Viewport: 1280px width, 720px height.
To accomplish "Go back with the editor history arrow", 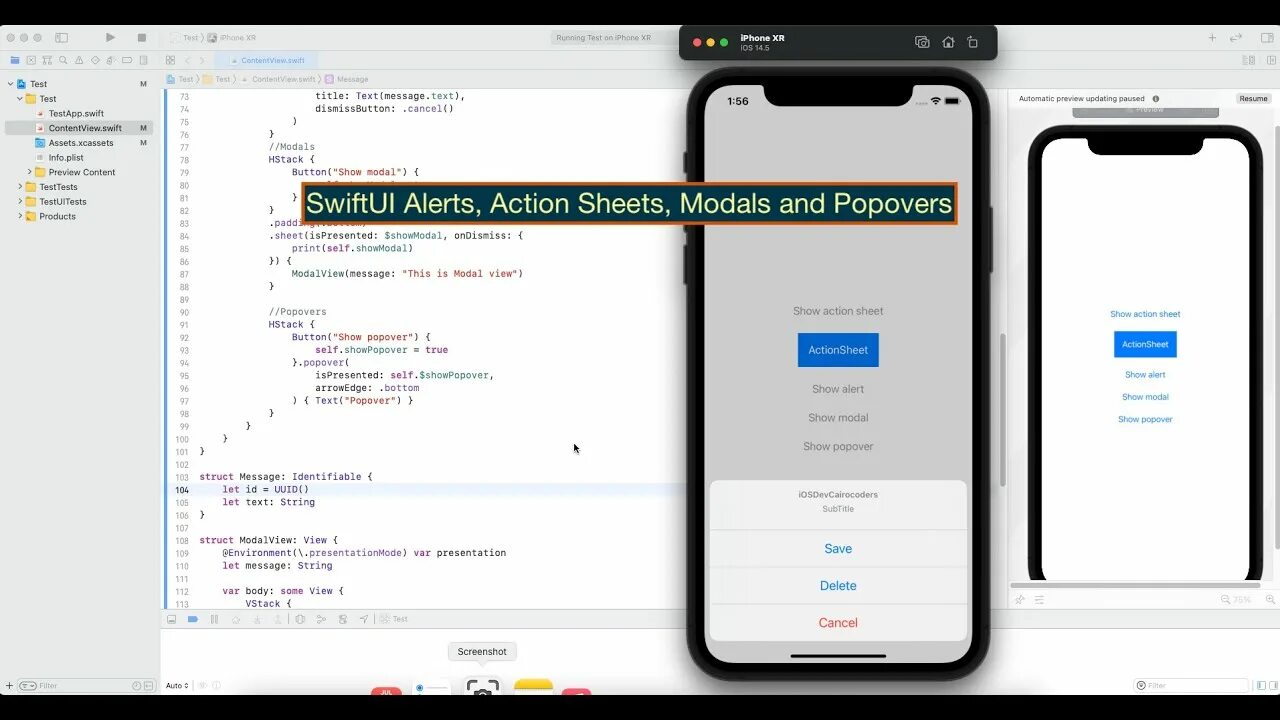I will click(188, 60).
